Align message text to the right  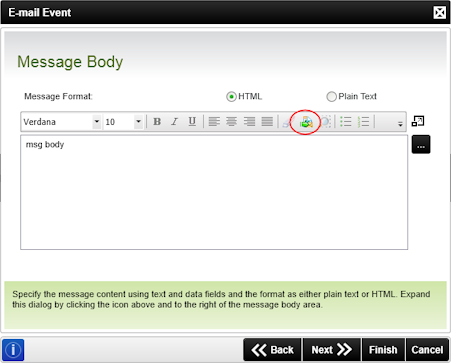coord(249,122)
